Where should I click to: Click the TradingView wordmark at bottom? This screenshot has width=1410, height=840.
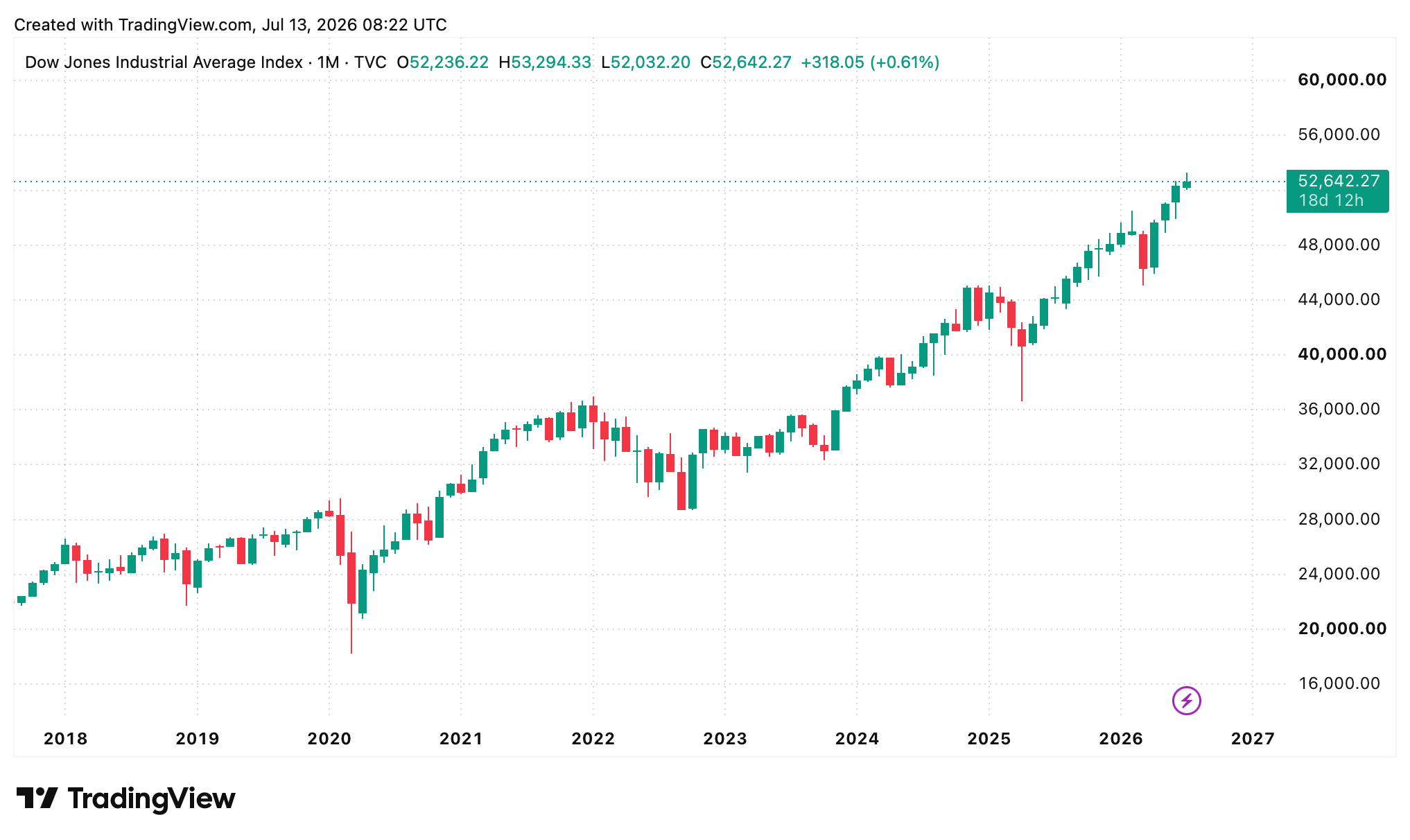click(x=151, y=798)
